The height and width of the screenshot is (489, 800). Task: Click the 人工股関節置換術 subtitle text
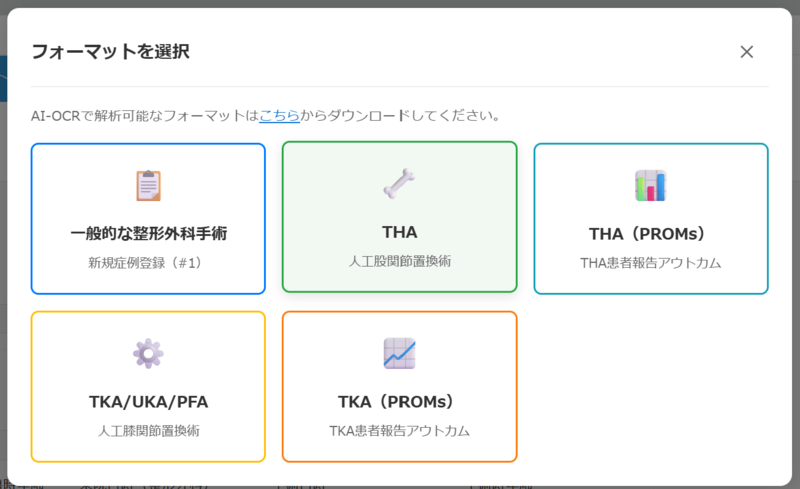[399, 261]
